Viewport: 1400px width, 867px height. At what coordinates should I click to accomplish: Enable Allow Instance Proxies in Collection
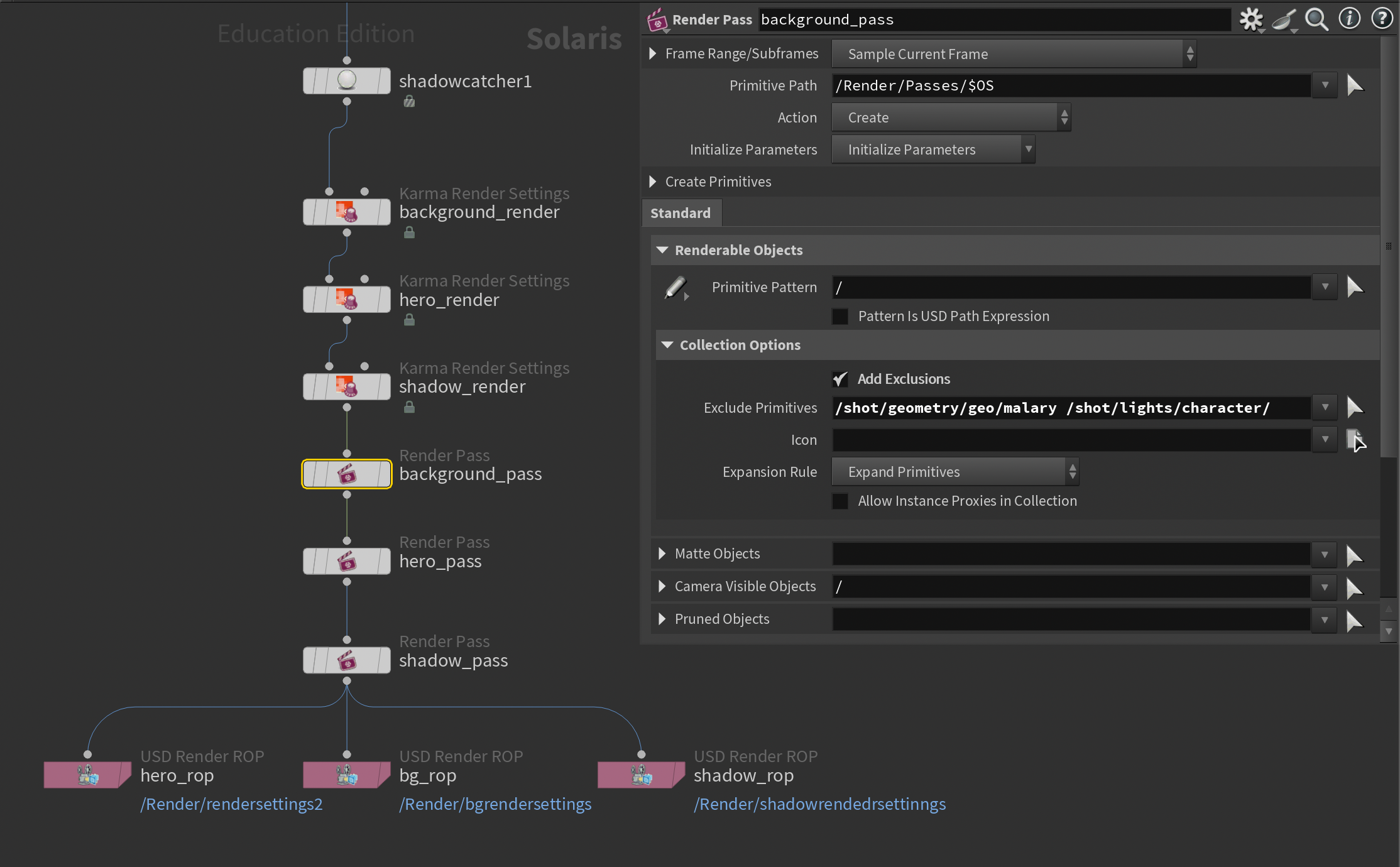(840, 501)
